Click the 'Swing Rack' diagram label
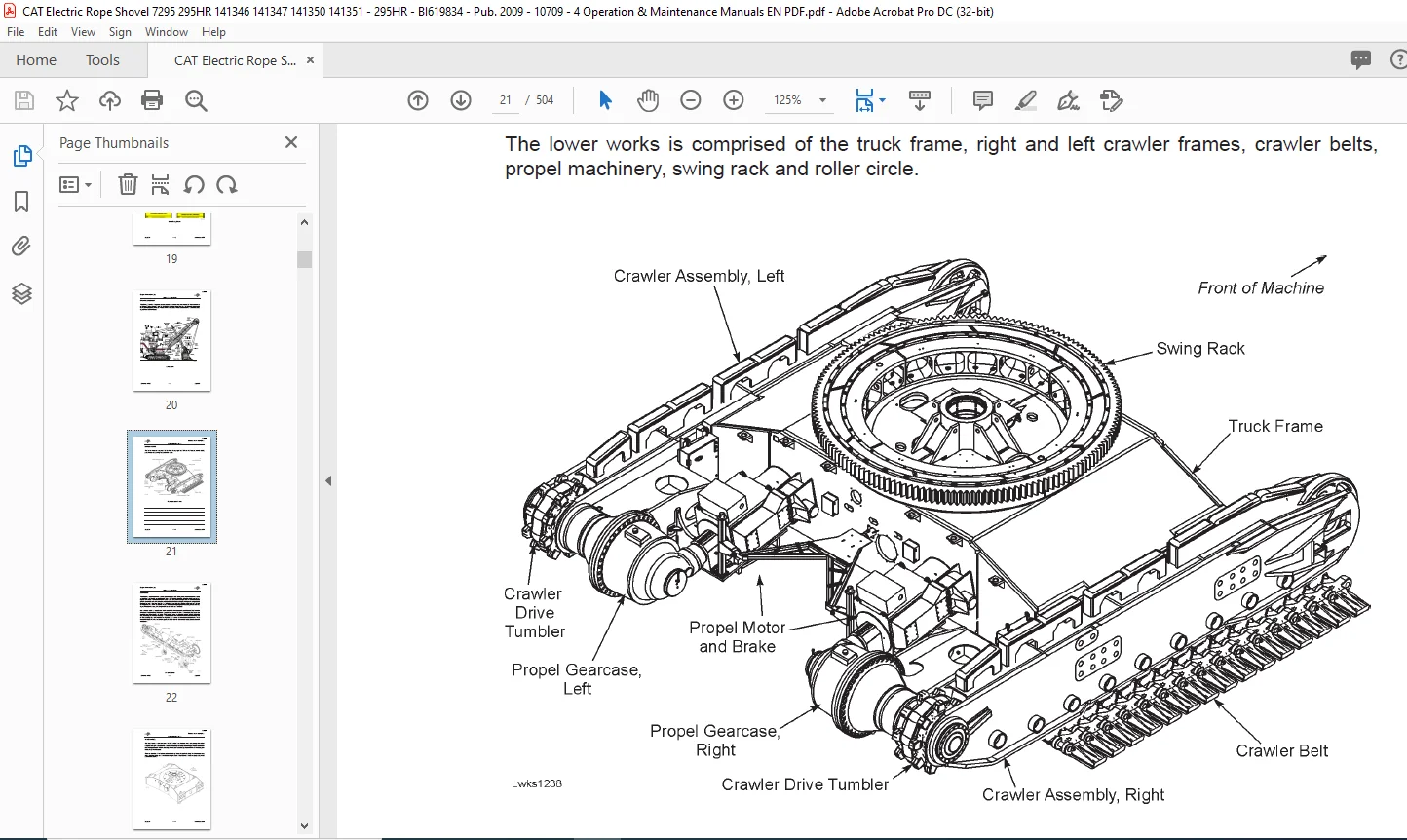This screenshot has width=1407, height=840. point(1200,348)
